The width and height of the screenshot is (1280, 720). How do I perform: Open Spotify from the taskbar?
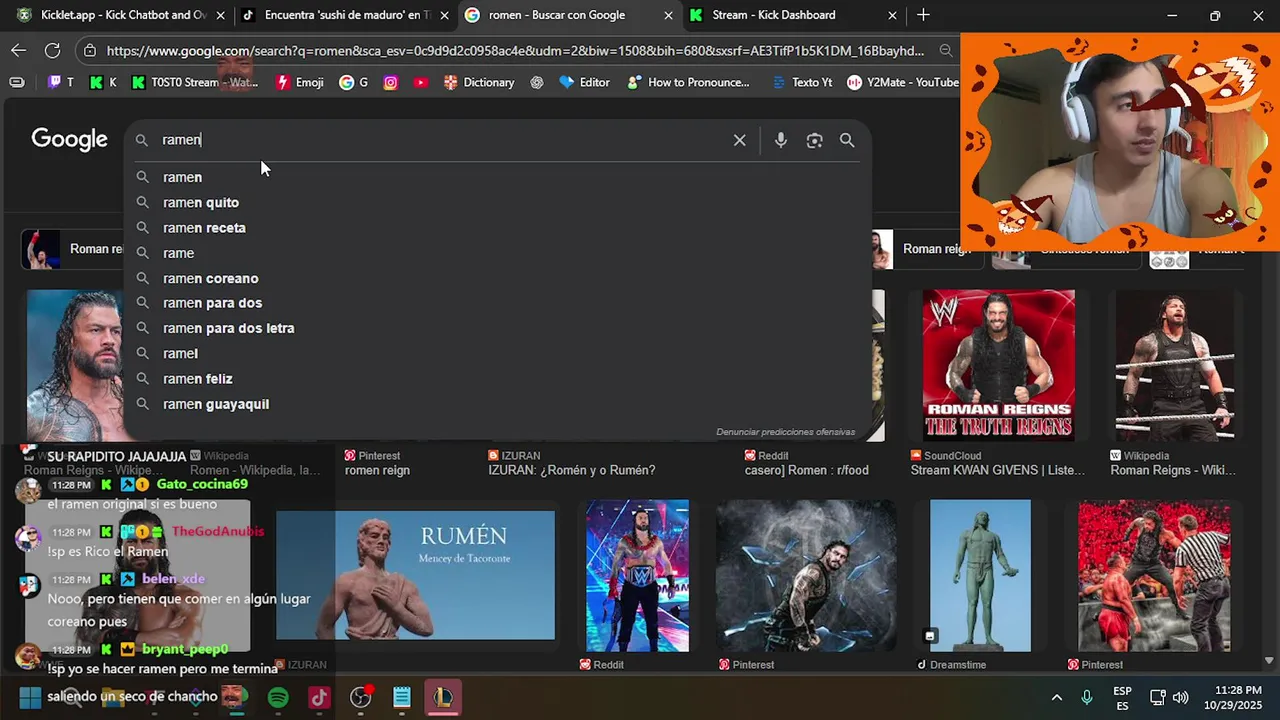[278, 697]
